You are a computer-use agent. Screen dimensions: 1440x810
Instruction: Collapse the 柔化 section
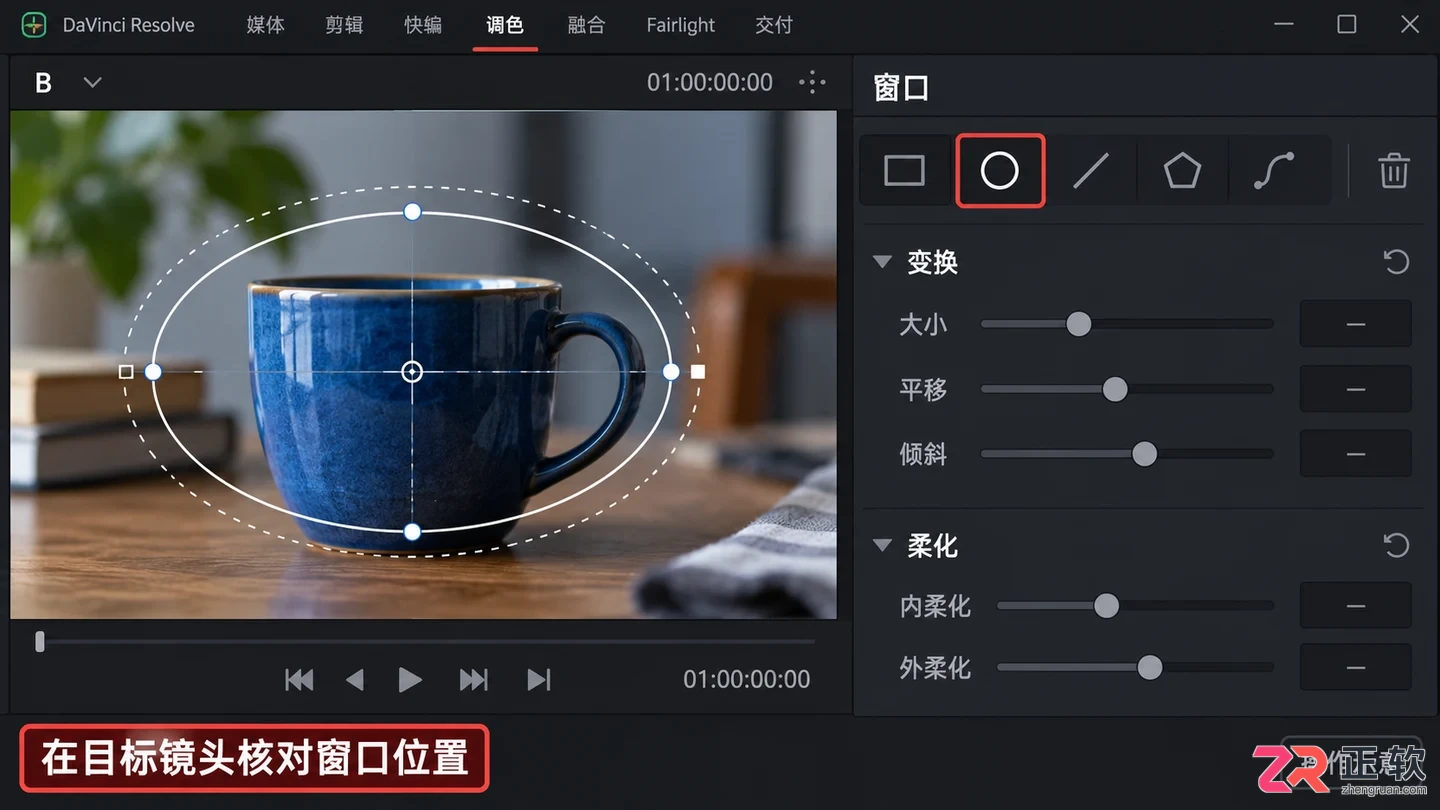click(x=882, y=545)
